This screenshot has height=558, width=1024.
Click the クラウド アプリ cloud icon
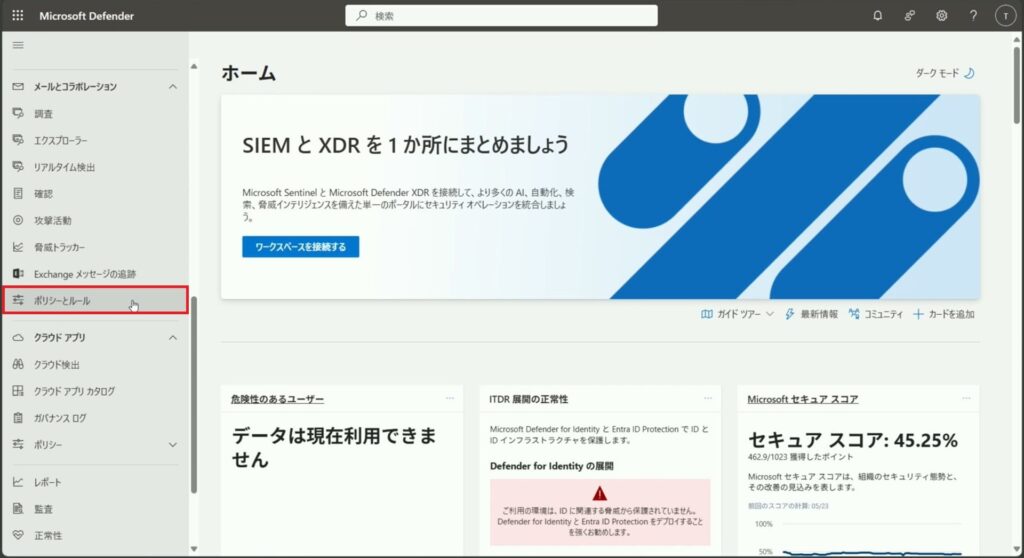[x=18, y=337]
